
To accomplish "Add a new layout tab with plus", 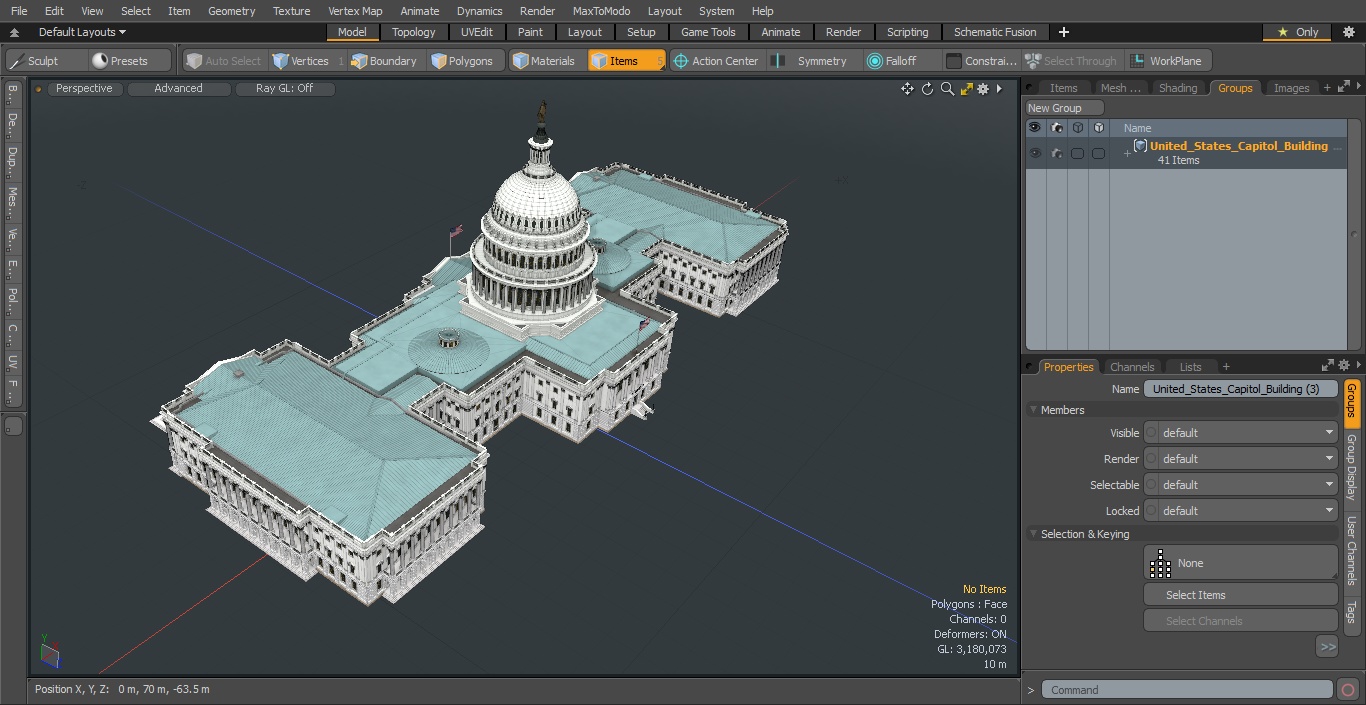I will pos(1063,32).
